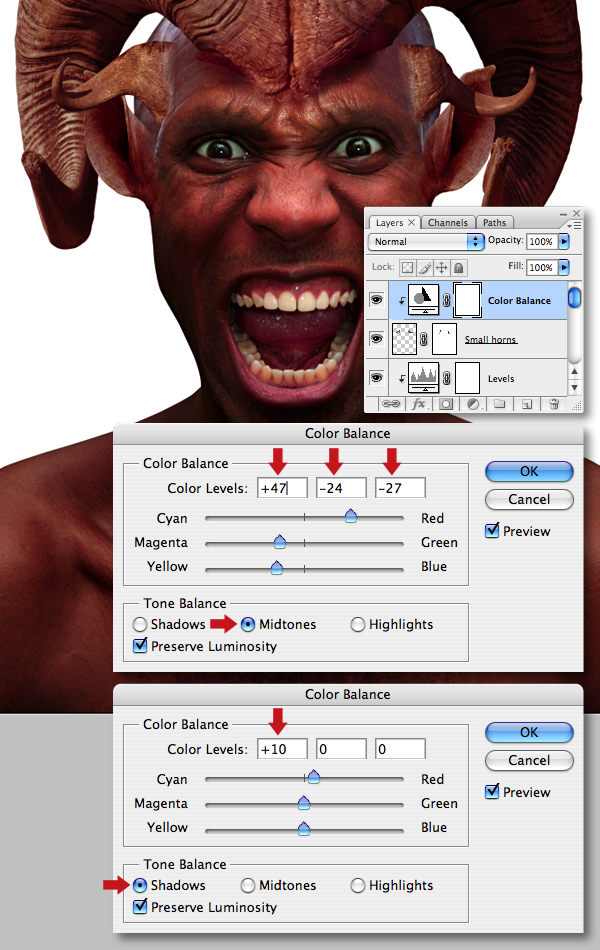This screenshot has width=600, height=950.
Task: Click the lock image pixels brush icon
Action: click(425, 267)
